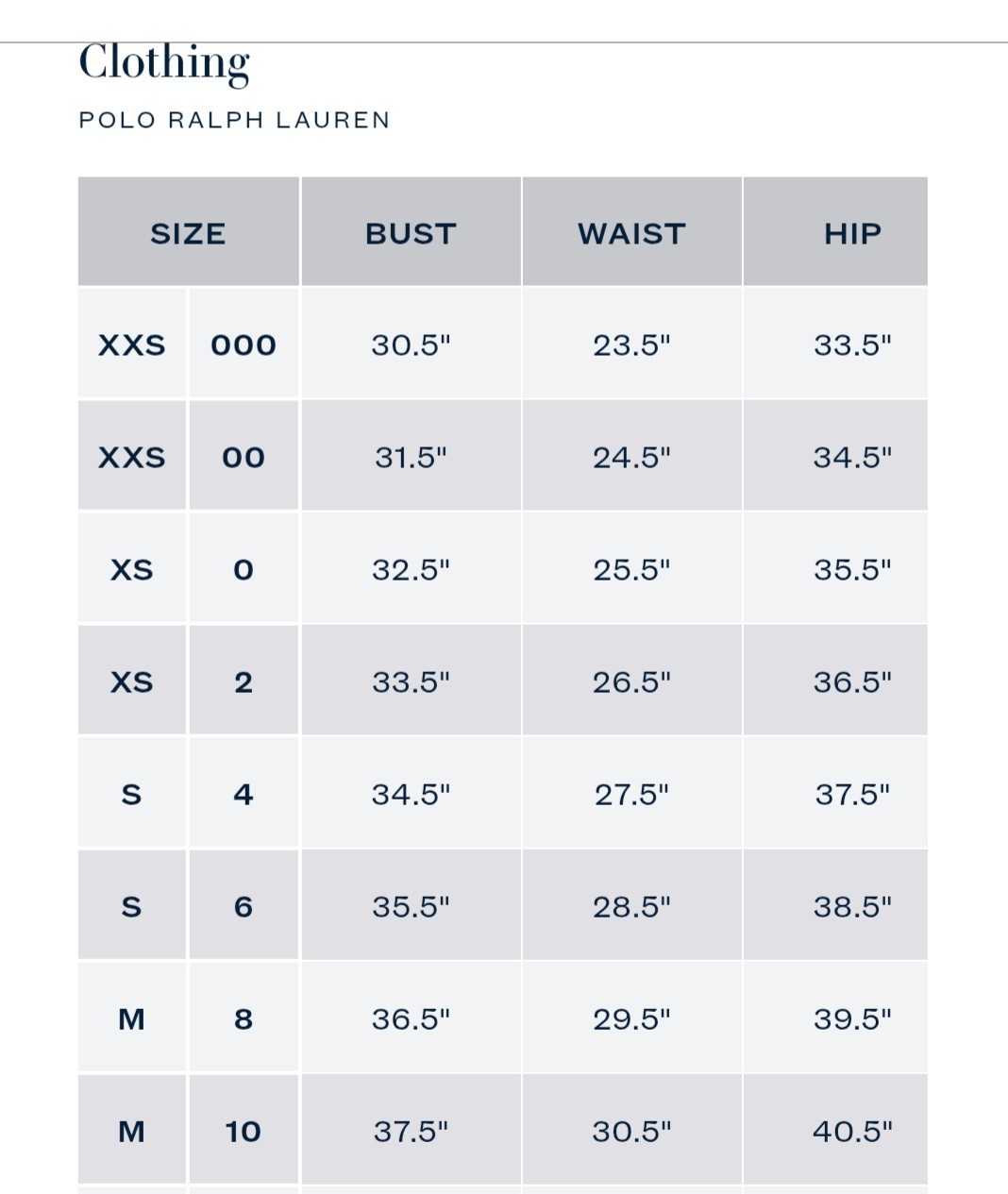The image size is (1008, 1194).
Task: Click the 000 size cell
Action: click(244, 345)
